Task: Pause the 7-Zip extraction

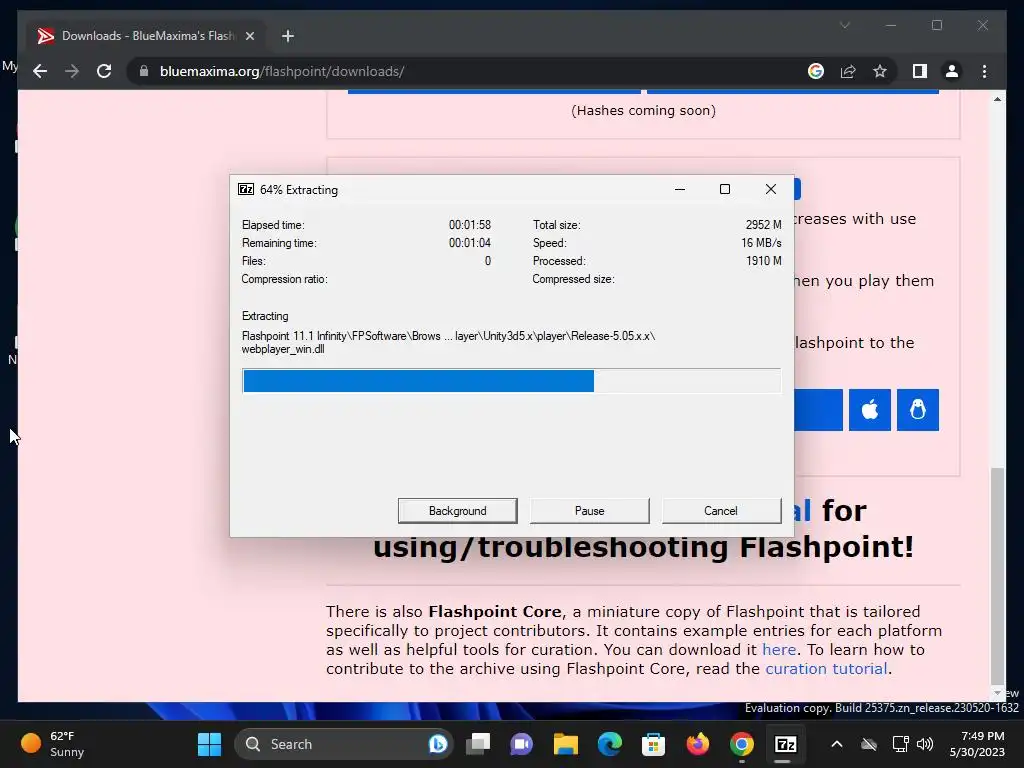Action: coord(589,511)
